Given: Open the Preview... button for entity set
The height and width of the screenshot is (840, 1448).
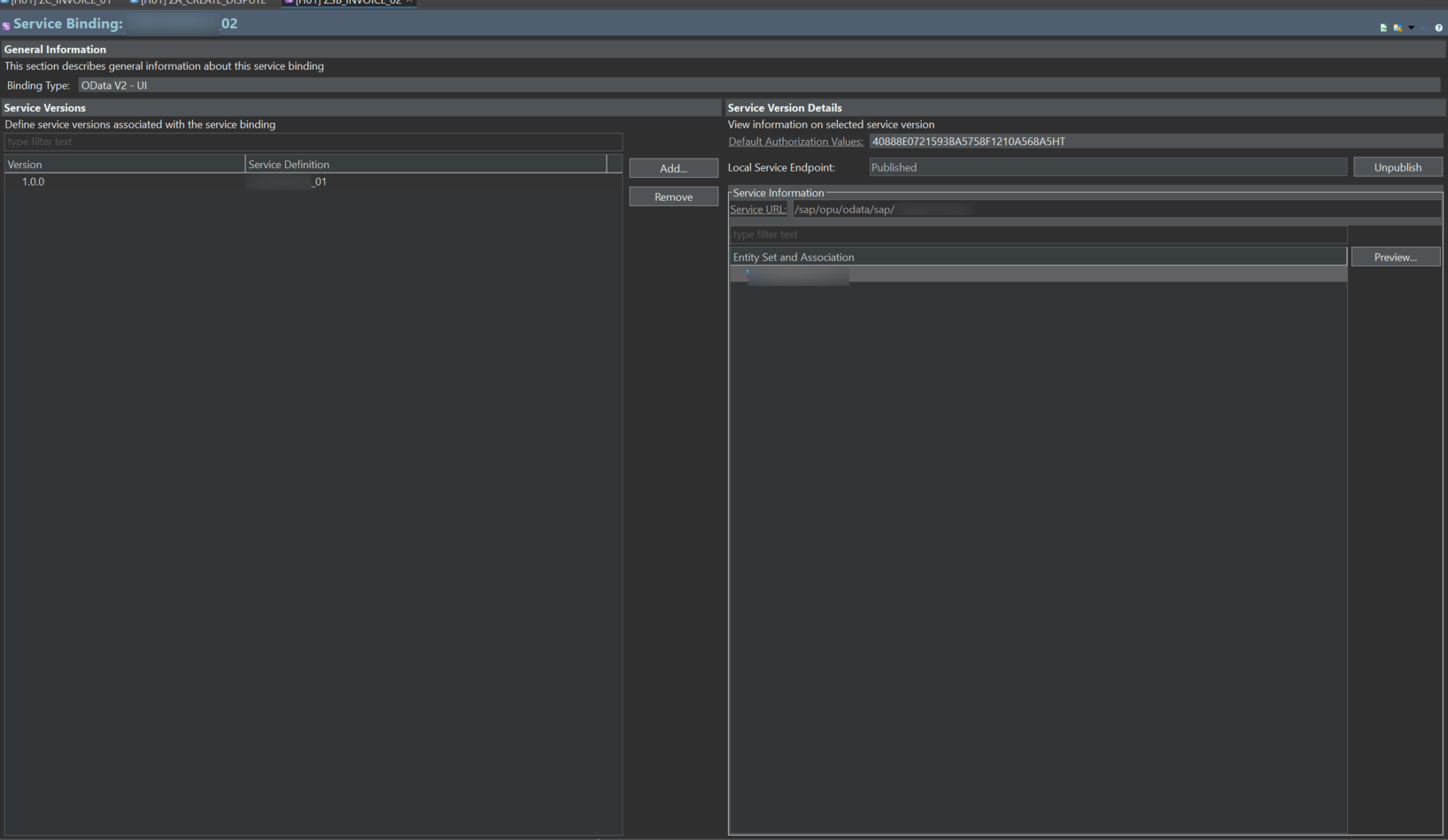Looking at the screenshot, I should point(1395,257).
